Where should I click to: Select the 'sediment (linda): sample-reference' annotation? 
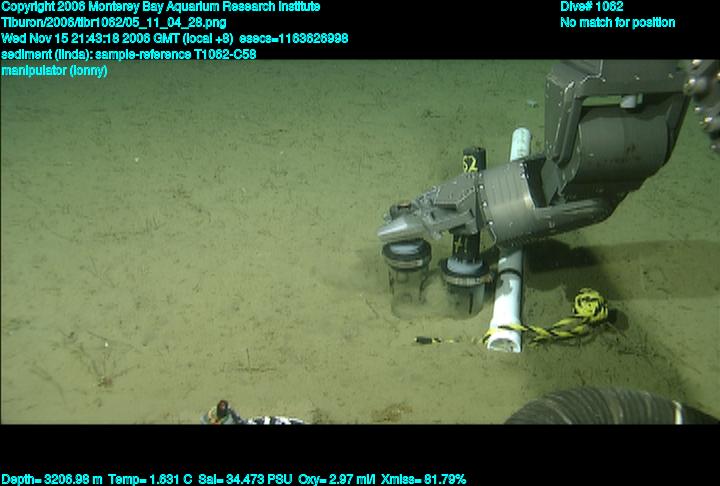tap(129, 54)
